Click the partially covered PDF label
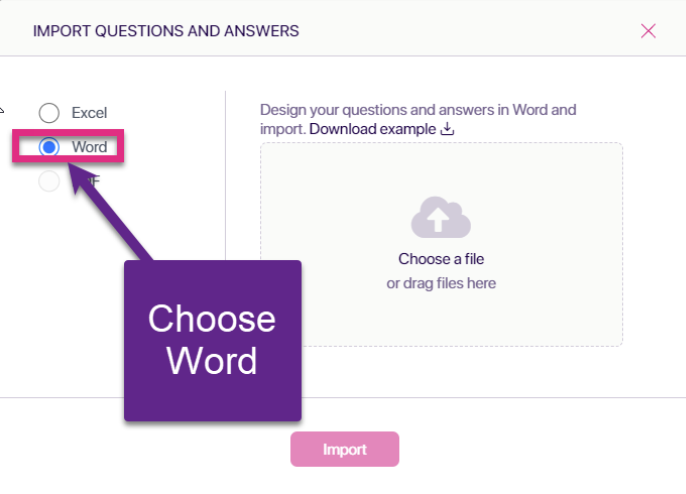The image size is (686, 494). tap(93, 181)
